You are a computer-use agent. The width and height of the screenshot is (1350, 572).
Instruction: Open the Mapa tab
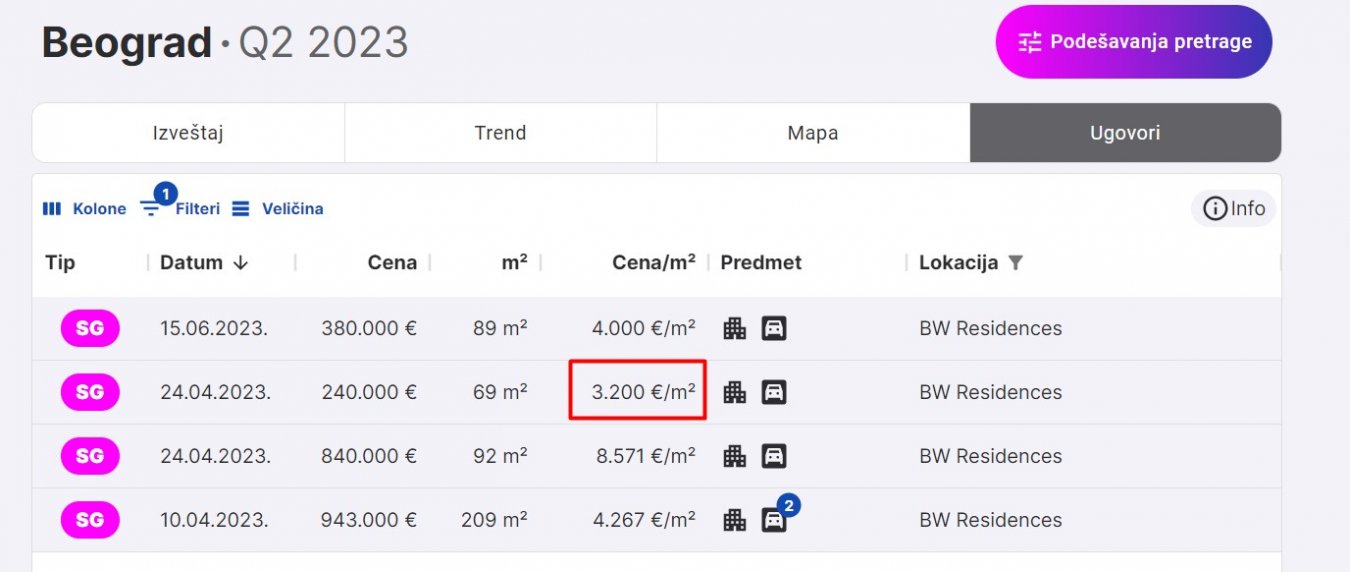(x=812, y=133)
